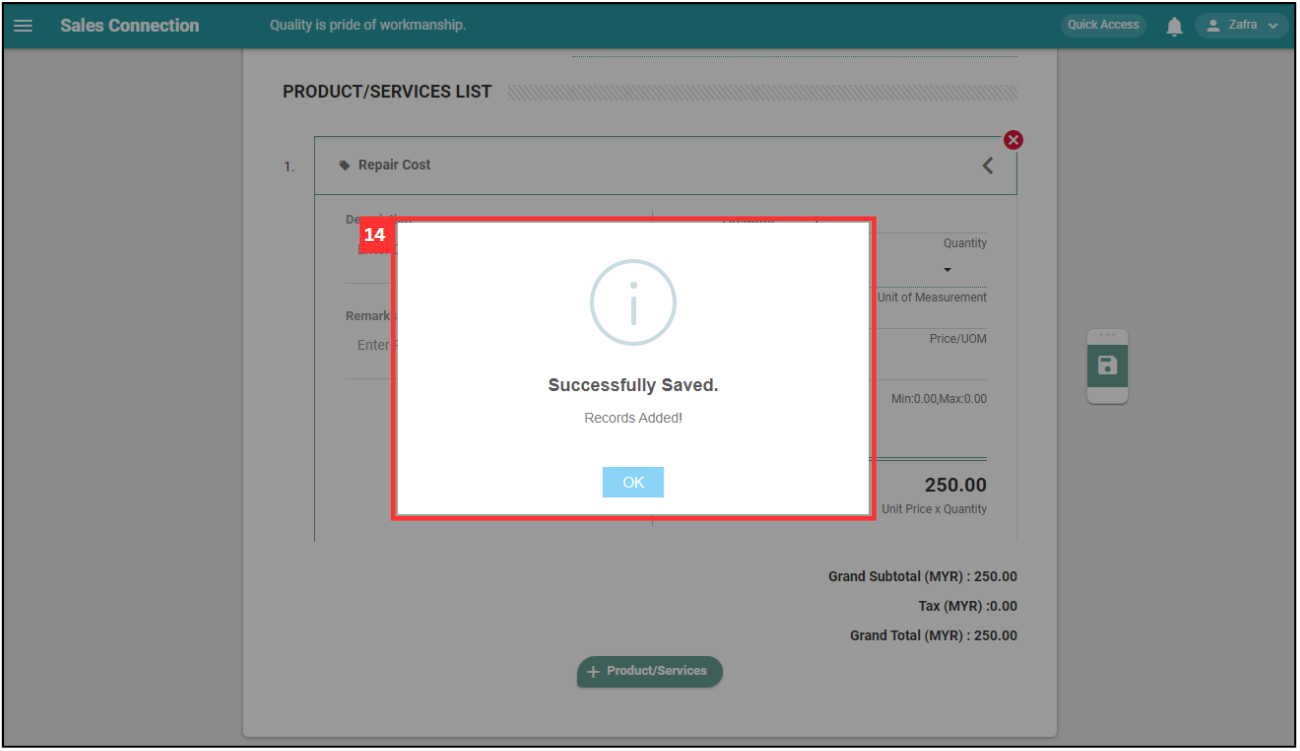Viewport: 1300px width, 751px height.
Task: Click the user avatar icon beside Zafra
Action: (1213, 26)
